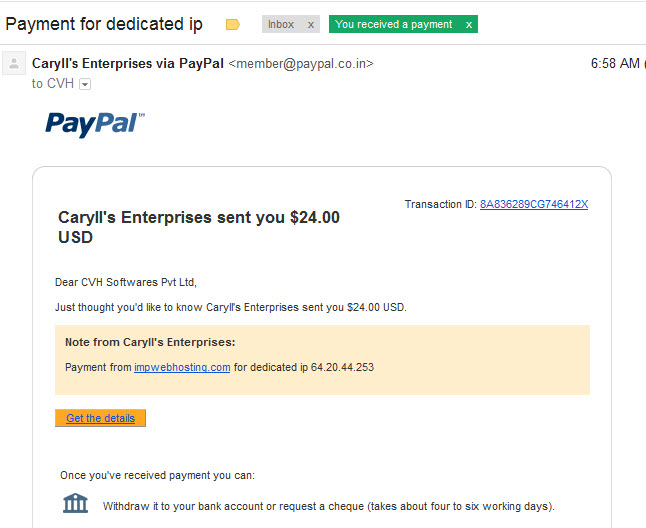Click the '$24.00 USD' payment heading
The height and width of the screenshot is (528, 646).
click(199, 227)
